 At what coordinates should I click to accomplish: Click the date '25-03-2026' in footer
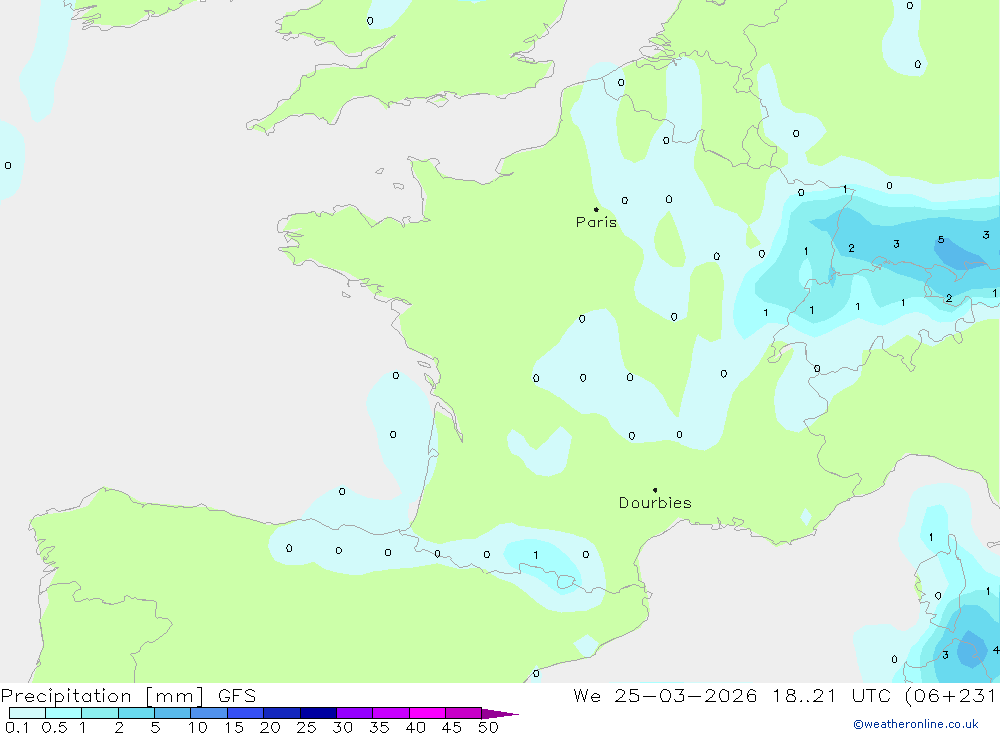[x=686, y=696]
